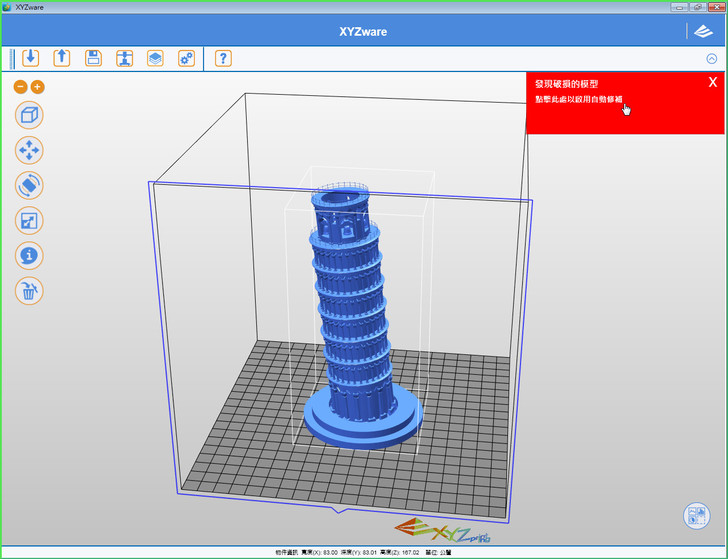The image size is (728, 559).
Task: Select the Move arrows tool
Action: [29, 150]
